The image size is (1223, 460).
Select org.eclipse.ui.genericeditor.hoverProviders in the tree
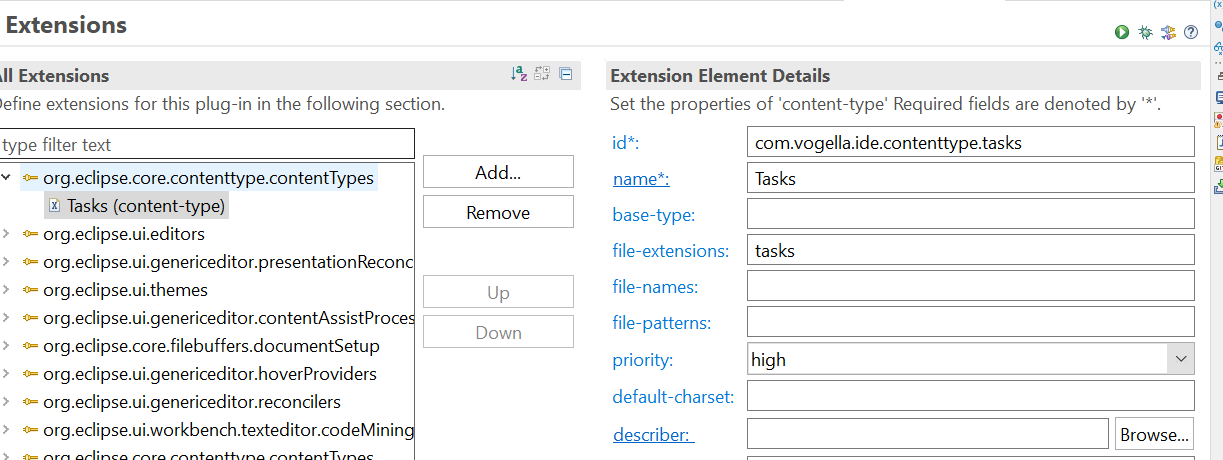(209, 374)
